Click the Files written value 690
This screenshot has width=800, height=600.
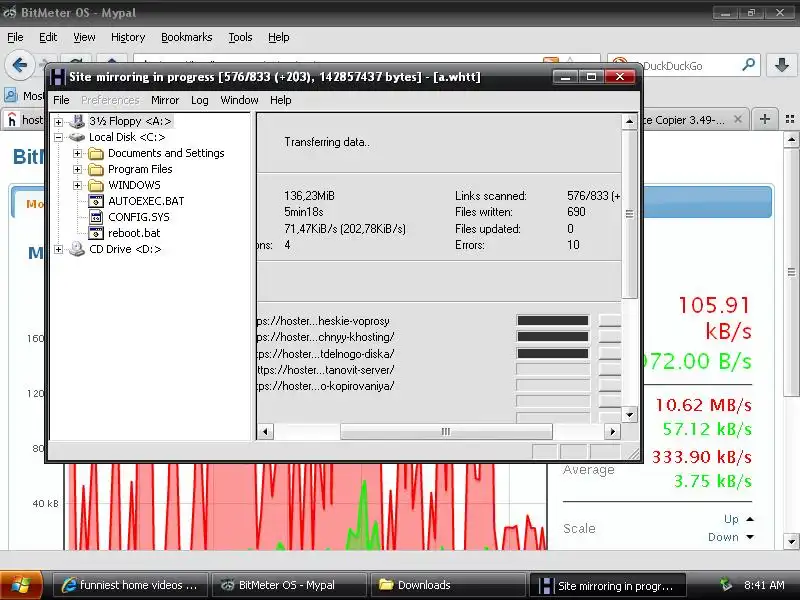click(576, 212)
